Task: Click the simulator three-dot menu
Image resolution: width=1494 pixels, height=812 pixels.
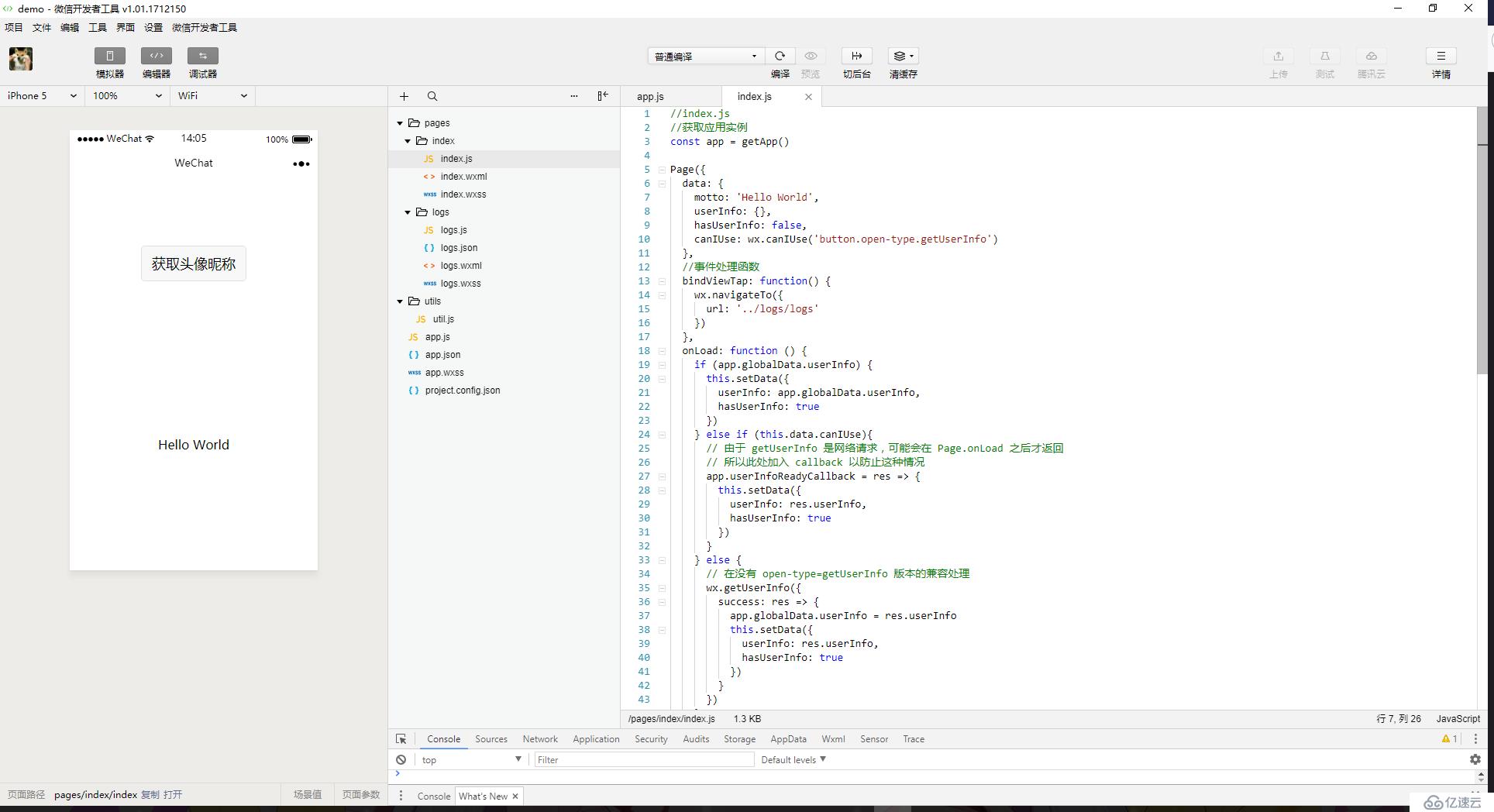Action: [301, 163]
